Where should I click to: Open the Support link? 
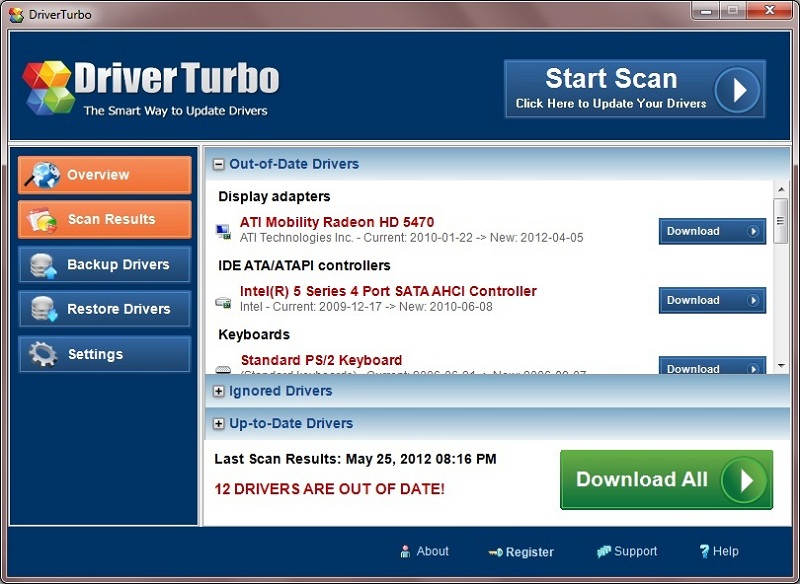pyautogui.click(x=627, y=551)
